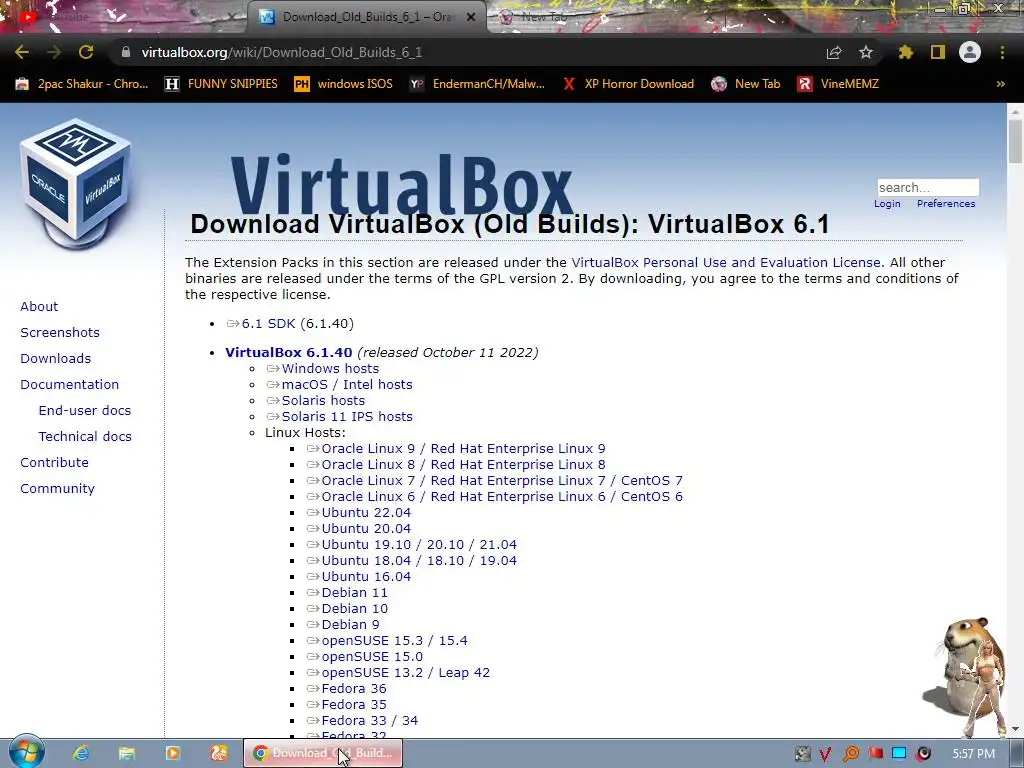
Task: Switch to the YouTube tab
Action: pyautogui.click(x=124, y=17)
